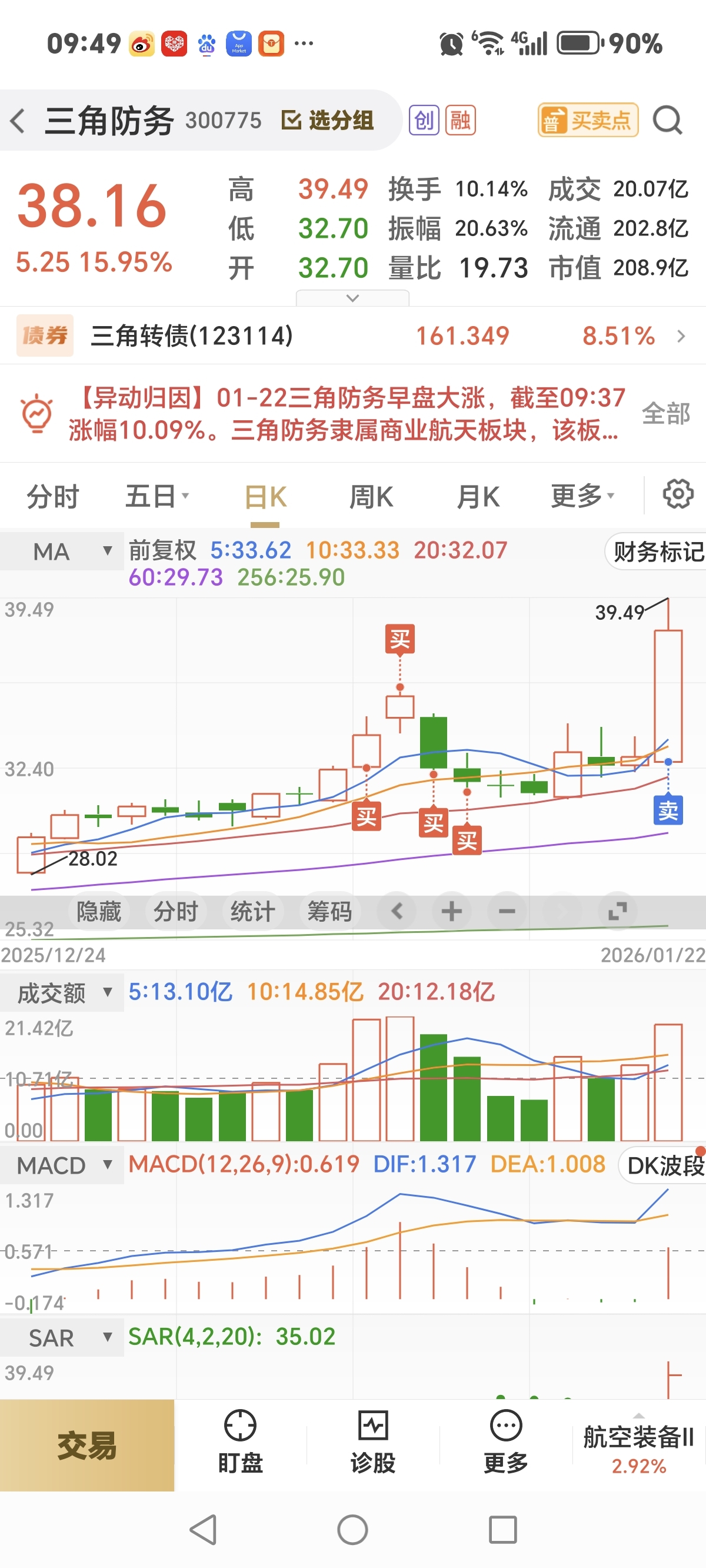The image size is (706, 1568).
Task: Go back with the top-left arrow
Action: [x=18, y=121]
